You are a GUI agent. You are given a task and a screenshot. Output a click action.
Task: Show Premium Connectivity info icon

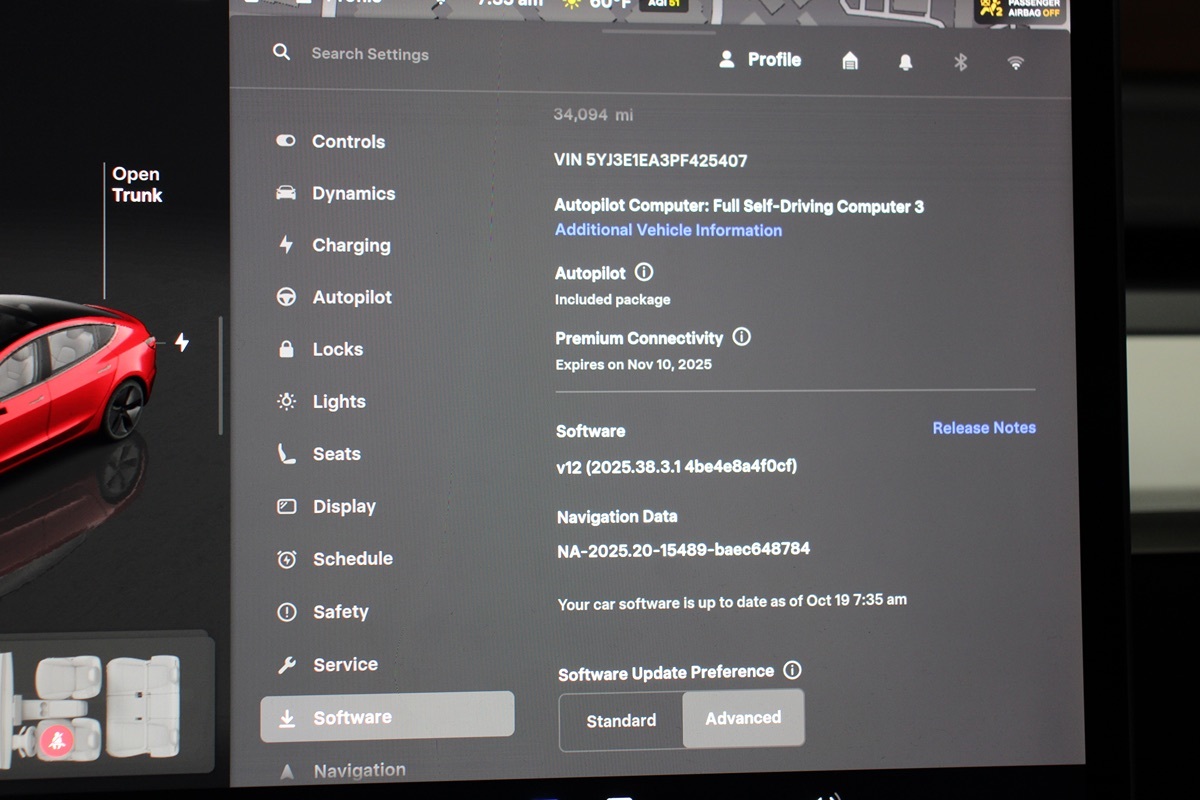pyautogui.click(x=741, y=337)
